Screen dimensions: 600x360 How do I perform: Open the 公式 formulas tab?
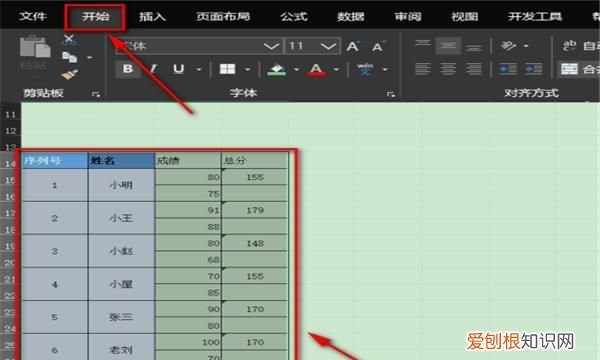(293, 16)
